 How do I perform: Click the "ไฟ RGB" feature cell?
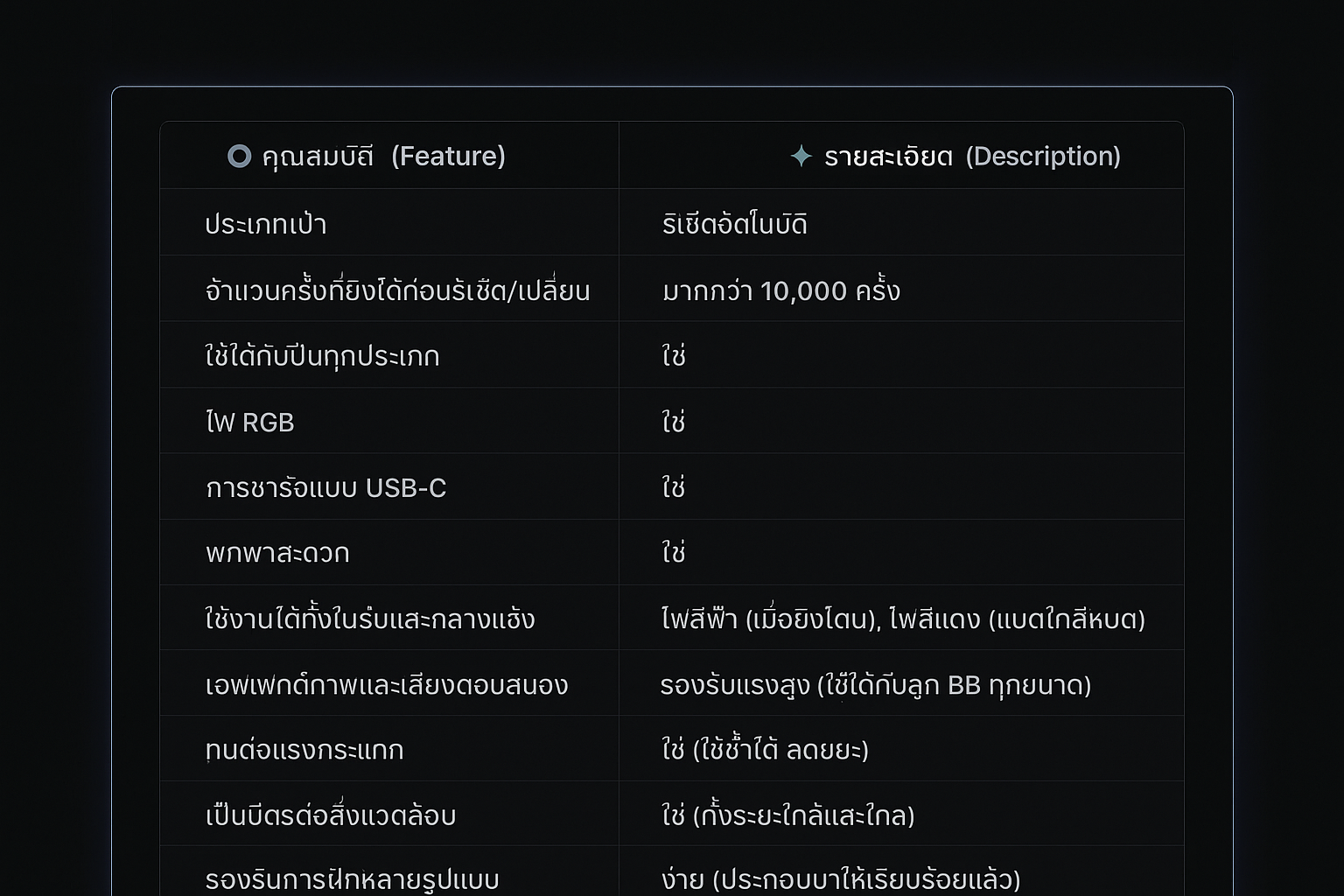(250, 423)
